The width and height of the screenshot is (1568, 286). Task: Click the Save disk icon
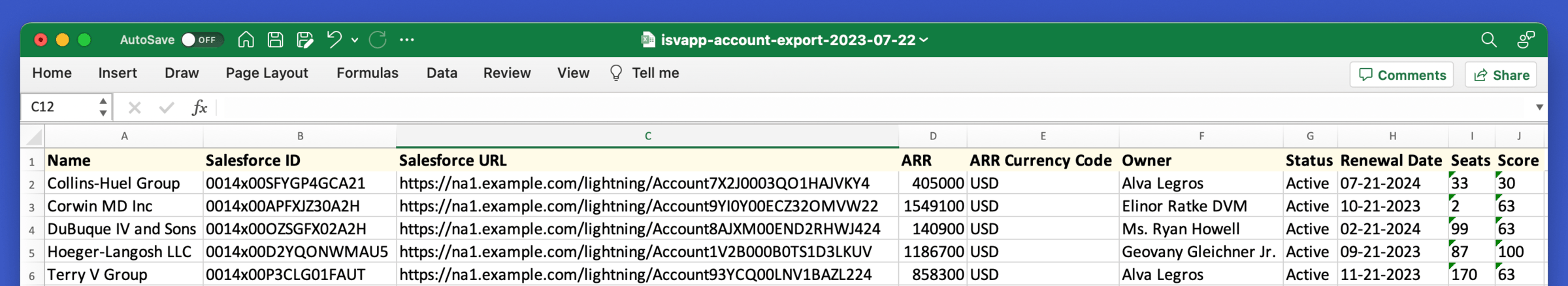point(276,40)
